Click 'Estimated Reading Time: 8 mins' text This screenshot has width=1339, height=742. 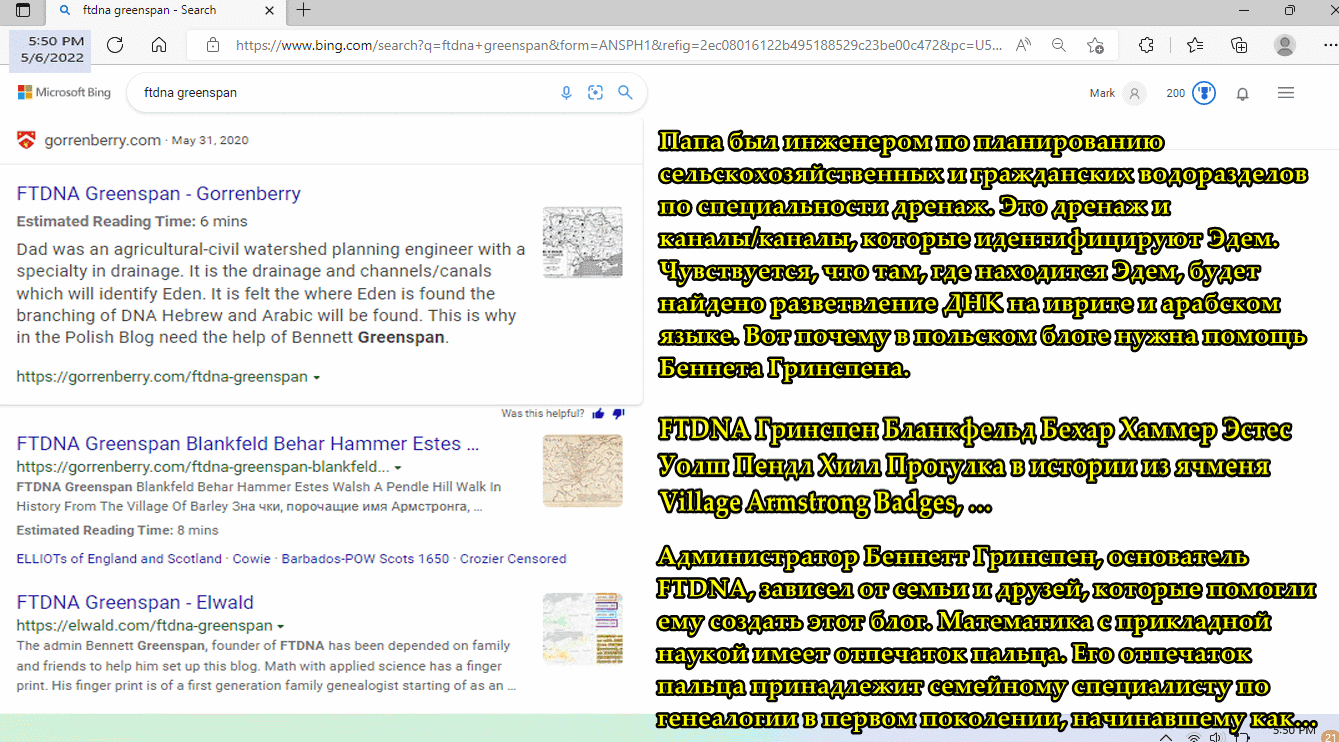click(x=117, y=531)
